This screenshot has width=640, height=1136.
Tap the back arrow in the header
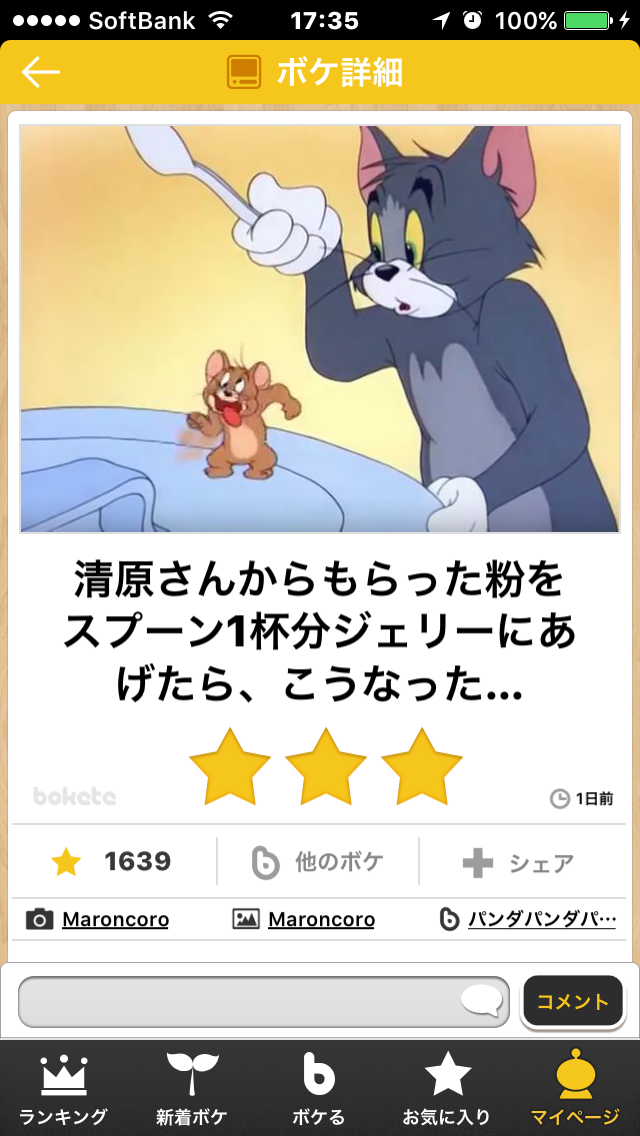41,72
